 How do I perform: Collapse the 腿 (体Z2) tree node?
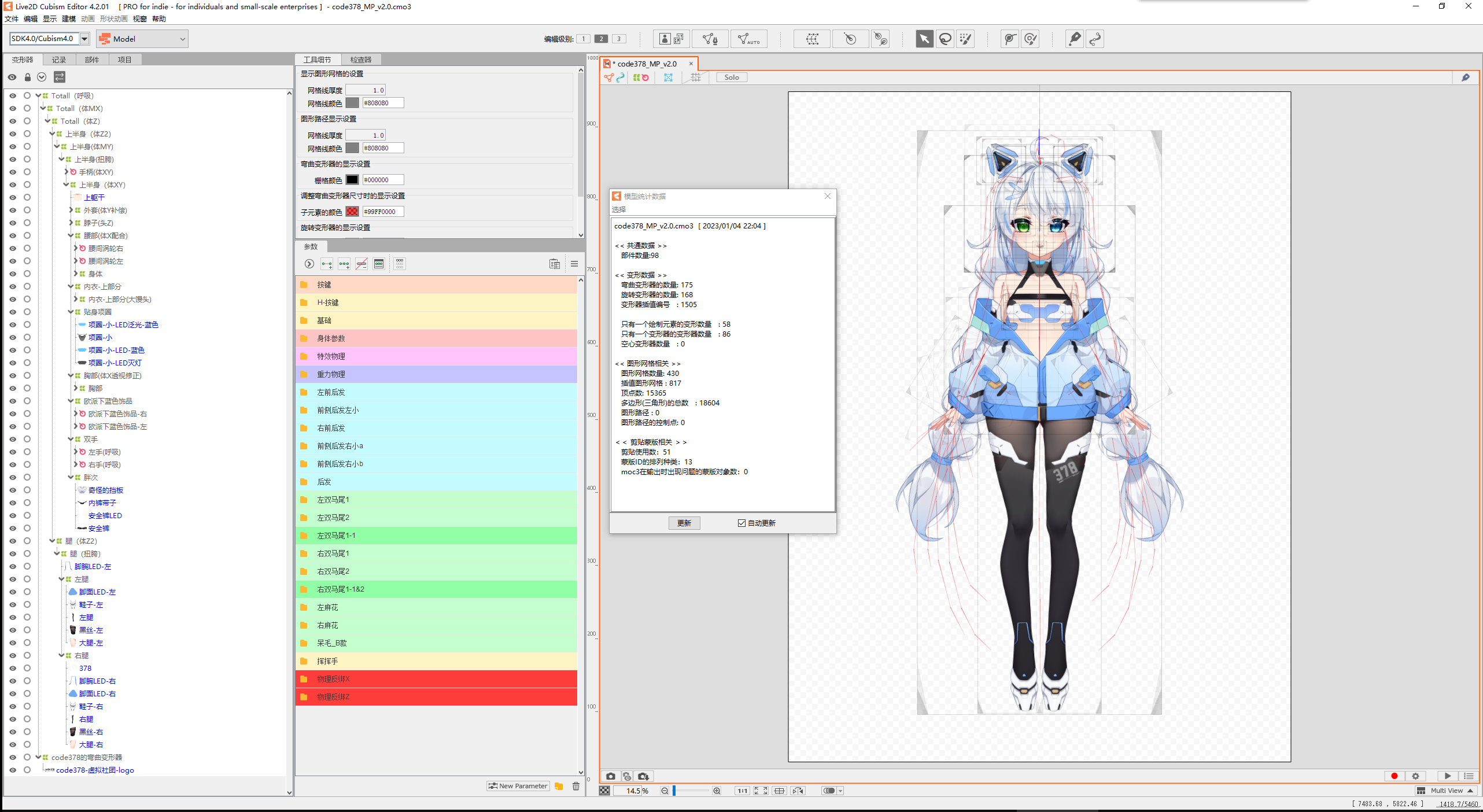[x=52, y=541]
